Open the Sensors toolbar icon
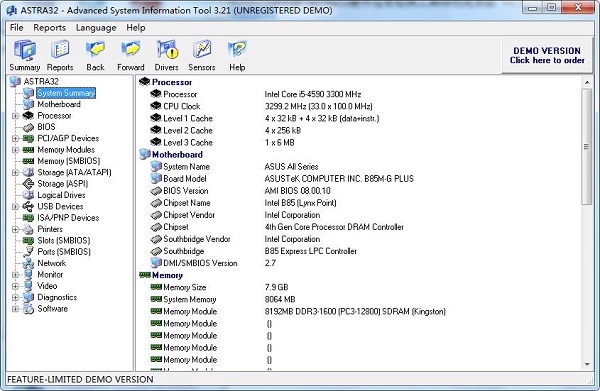 (x=202, y=55)
